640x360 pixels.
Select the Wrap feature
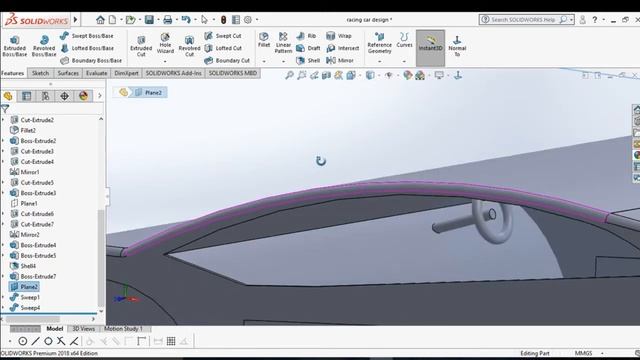pos(339,36)
